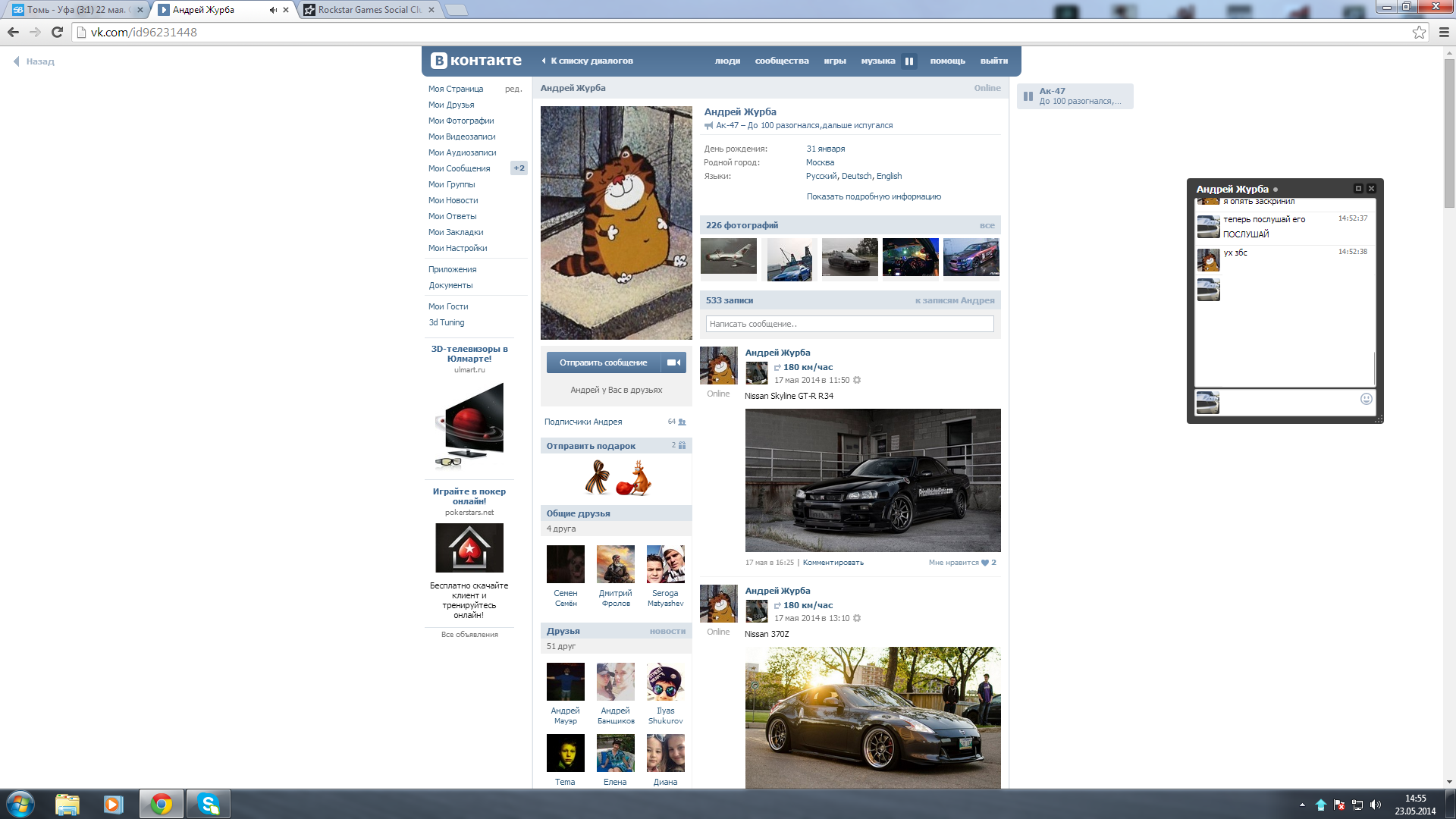Screen dimensions: 1456x819
Task: Open к записям Андрея filter link
Action: click(955, 300)
